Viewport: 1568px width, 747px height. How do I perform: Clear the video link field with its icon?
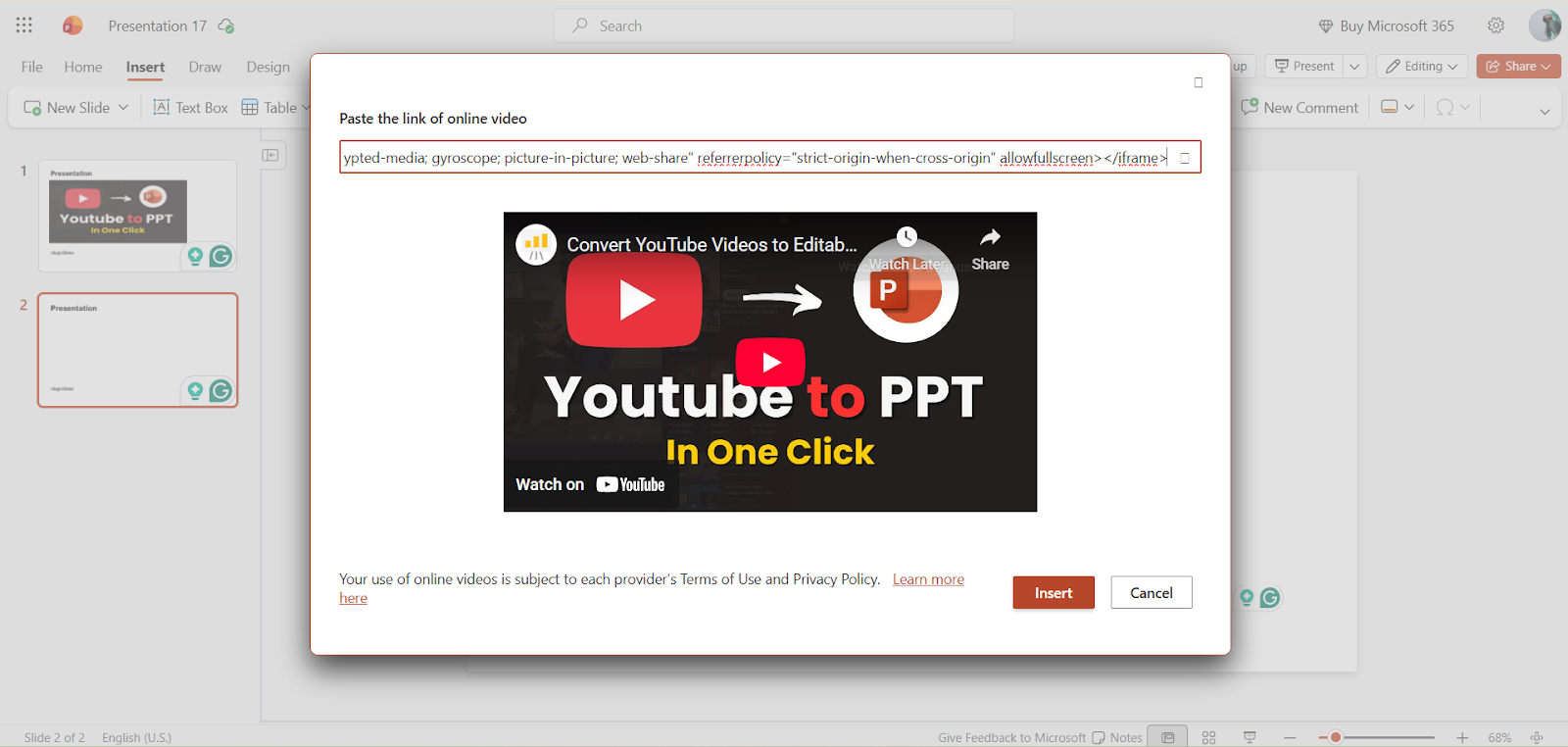tap(1185, 158)
